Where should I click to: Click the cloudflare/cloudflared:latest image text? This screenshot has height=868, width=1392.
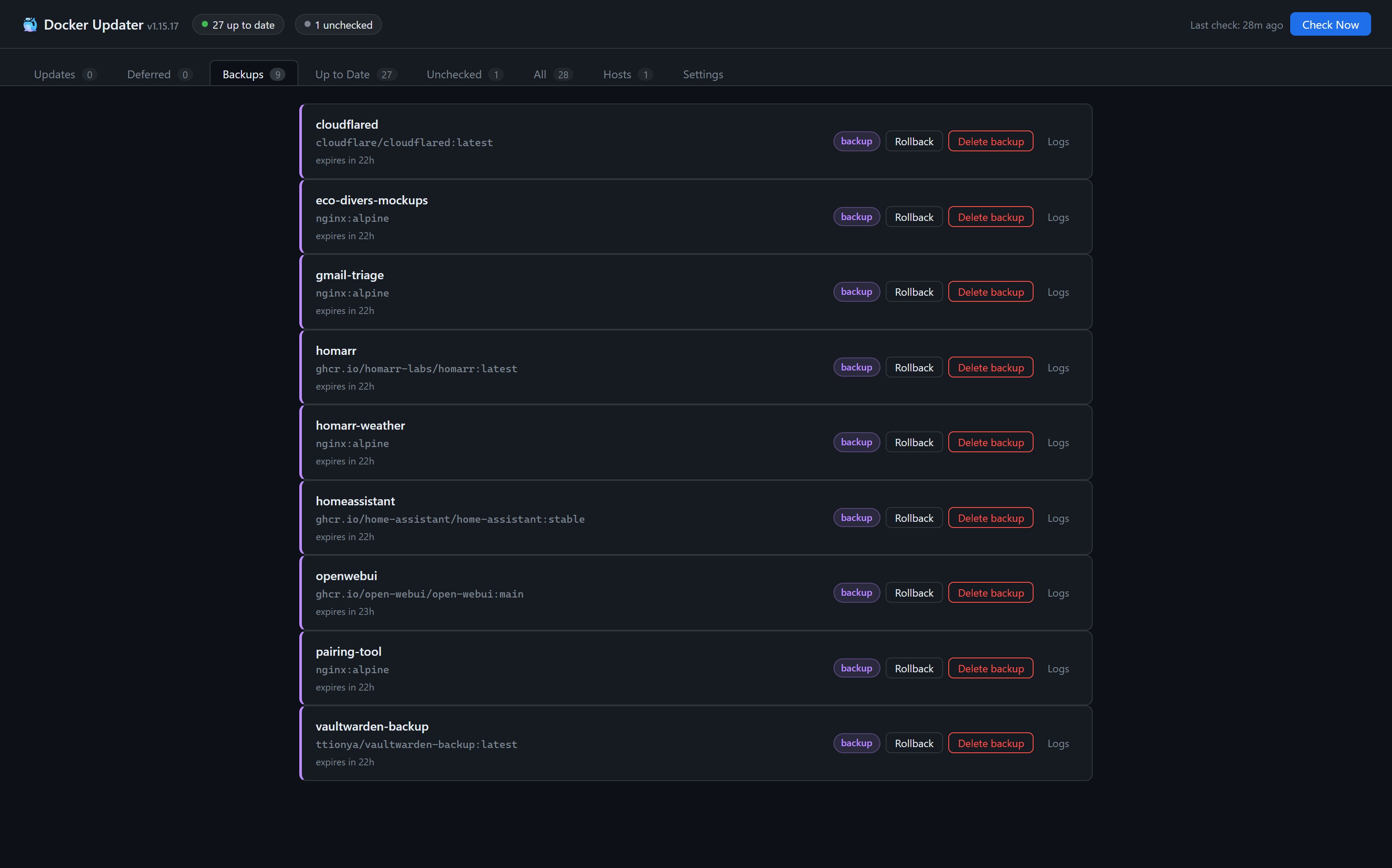[x=404, y=142]
